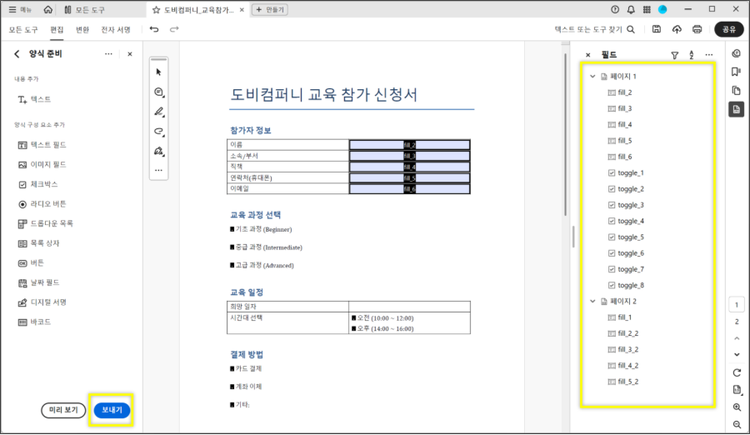750x435 pixels.
Task: Open floating toolbar more options
Action: [x=158, y=170]
